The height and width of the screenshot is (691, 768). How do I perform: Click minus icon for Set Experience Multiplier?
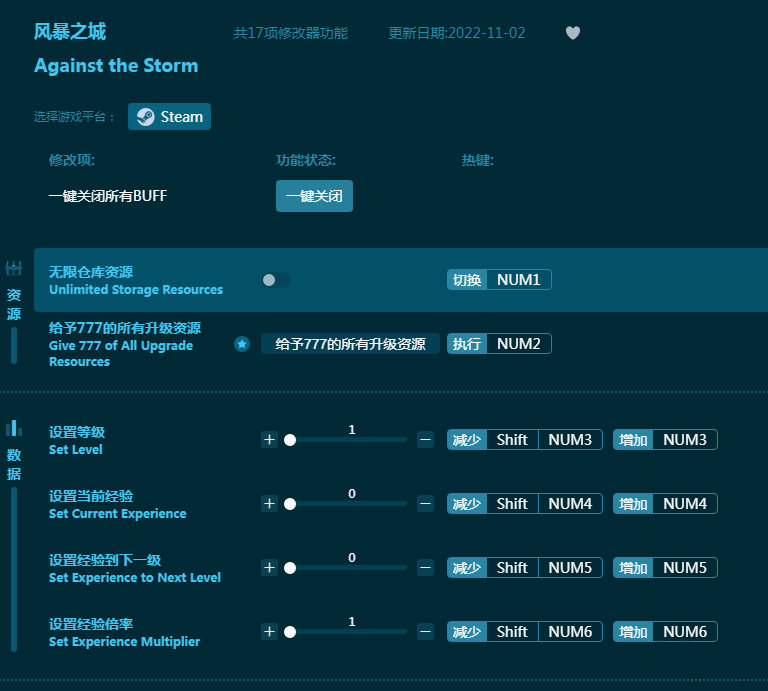point(425,632)
